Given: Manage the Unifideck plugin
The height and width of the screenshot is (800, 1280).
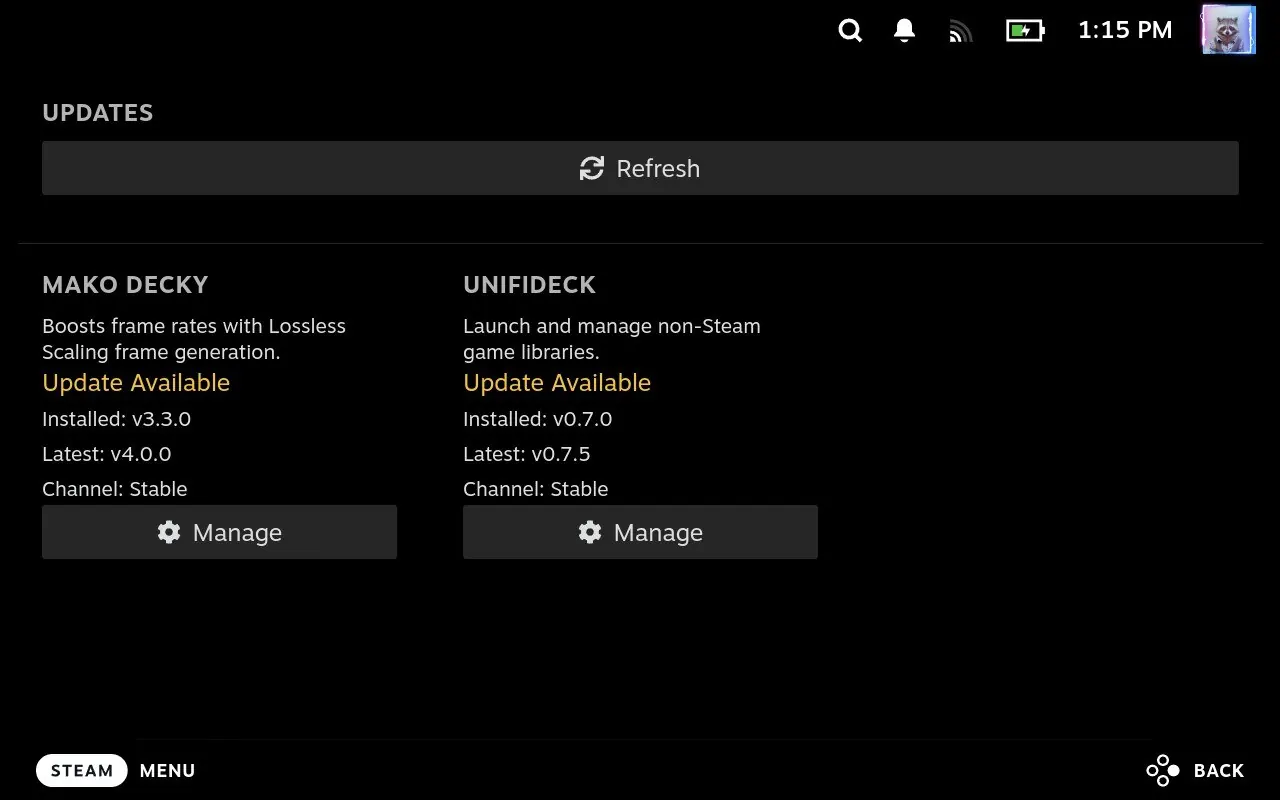Looking at the screenshot, I should tap(640, 532).
